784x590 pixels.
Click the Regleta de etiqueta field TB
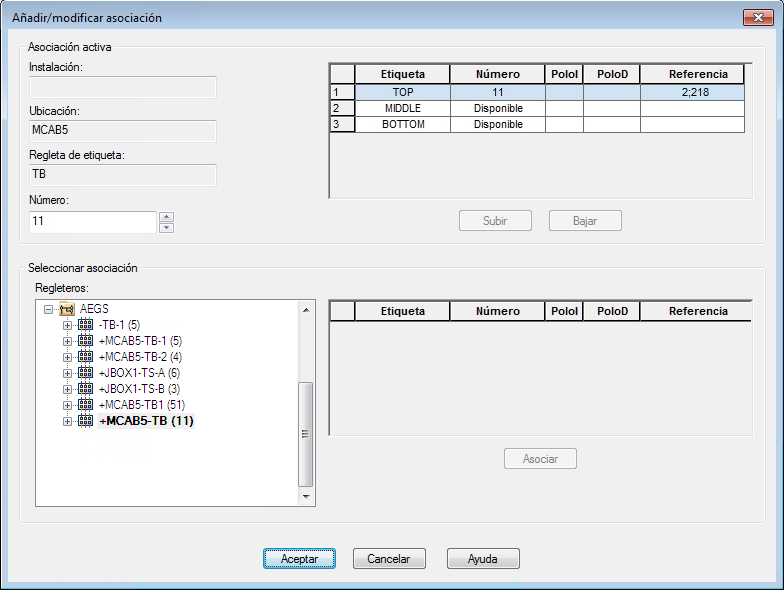(x=123, y=175)
